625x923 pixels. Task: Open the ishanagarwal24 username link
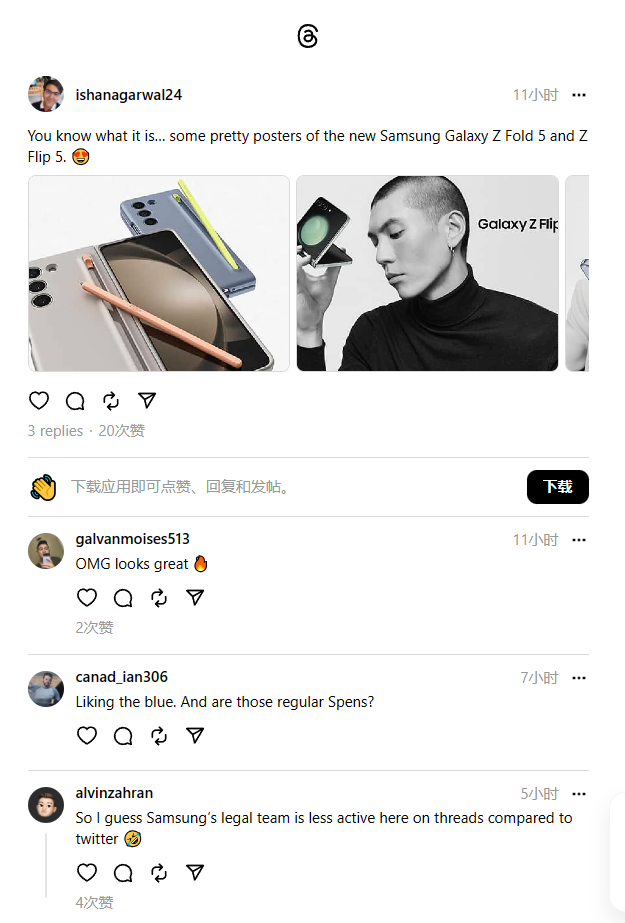point(128,95)
